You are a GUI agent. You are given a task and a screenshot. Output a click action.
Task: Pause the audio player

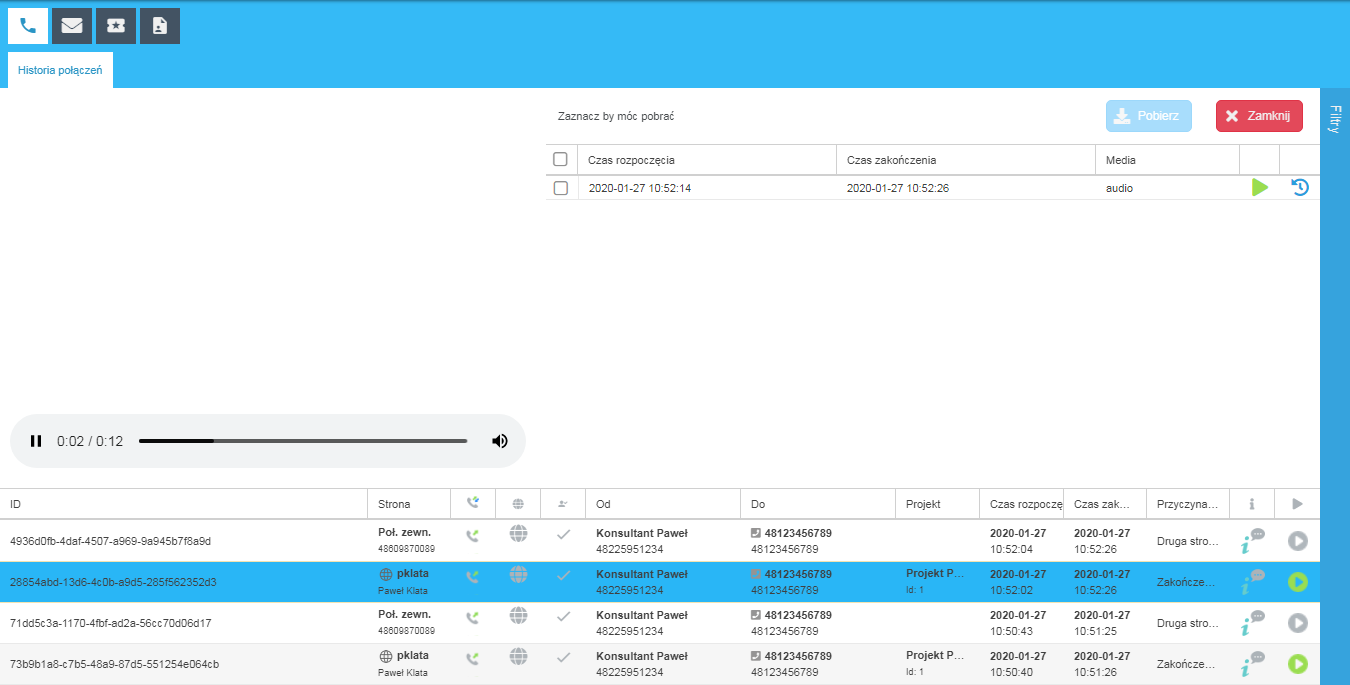36,441
